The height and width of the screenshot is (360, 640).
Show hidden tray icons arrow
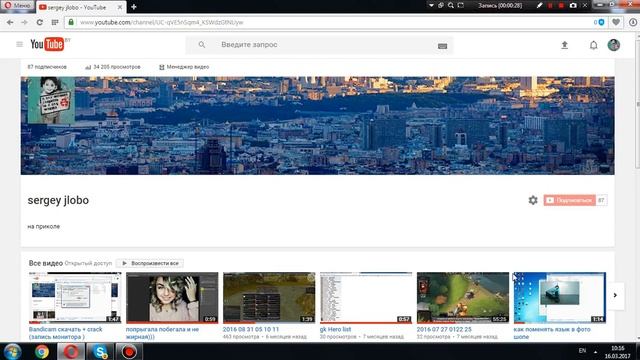pos(596,351)
